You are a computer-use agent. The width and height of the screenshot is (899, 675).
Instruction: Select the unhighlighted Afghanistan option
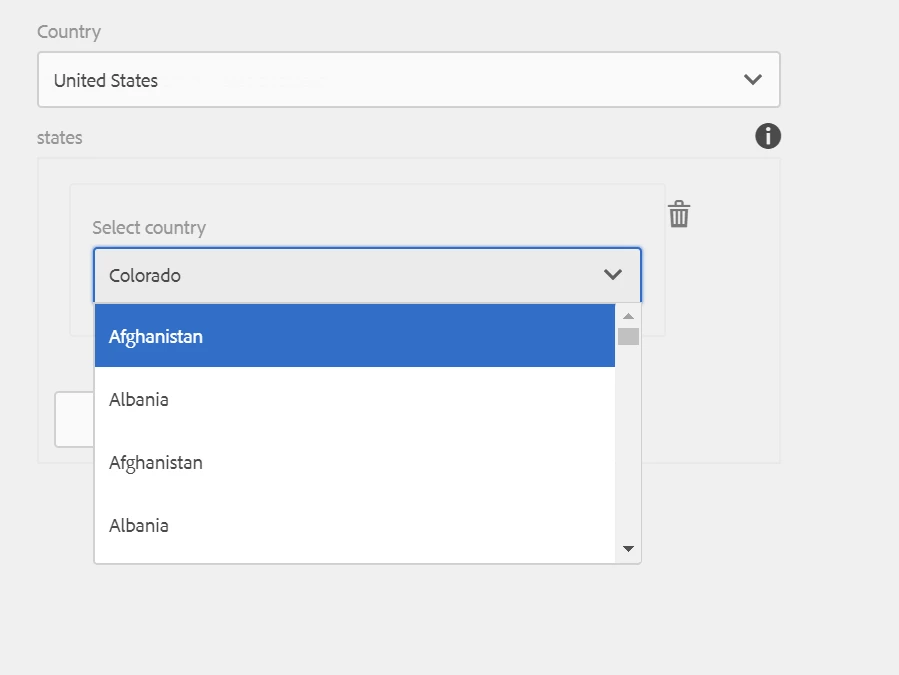pos(355,462)
